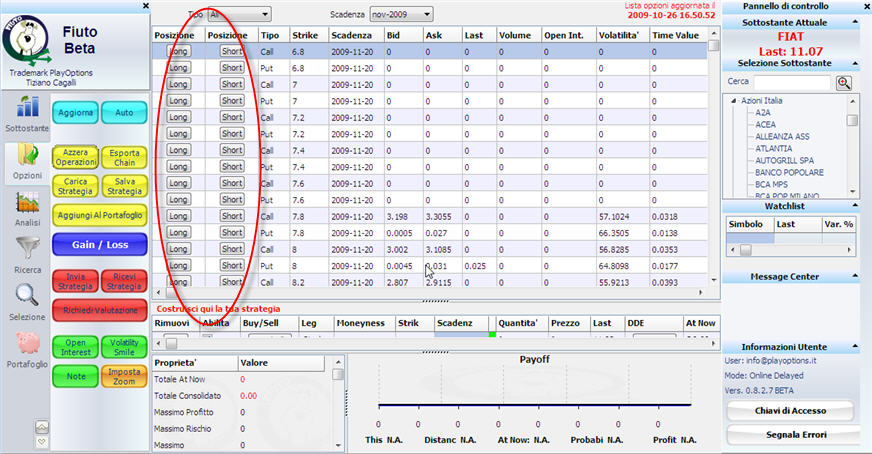The width and height of the screenshot is (872, 454).
Task: Click the Auto button
Action: click(125, 112)
